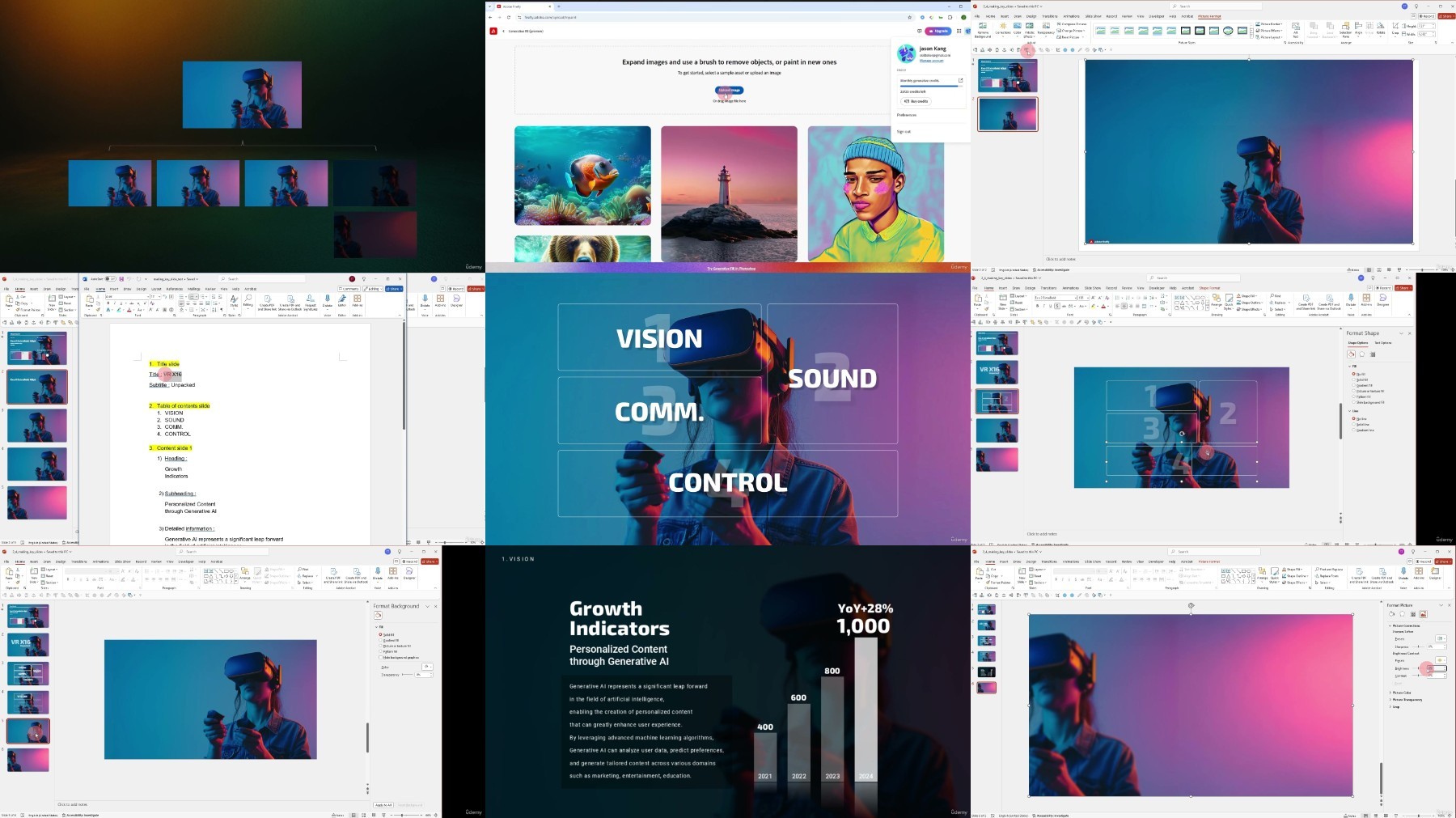Adjust the Brightness slider in Format Picture
Viewport: 1456px width, 818px height.
point(1419,669)
